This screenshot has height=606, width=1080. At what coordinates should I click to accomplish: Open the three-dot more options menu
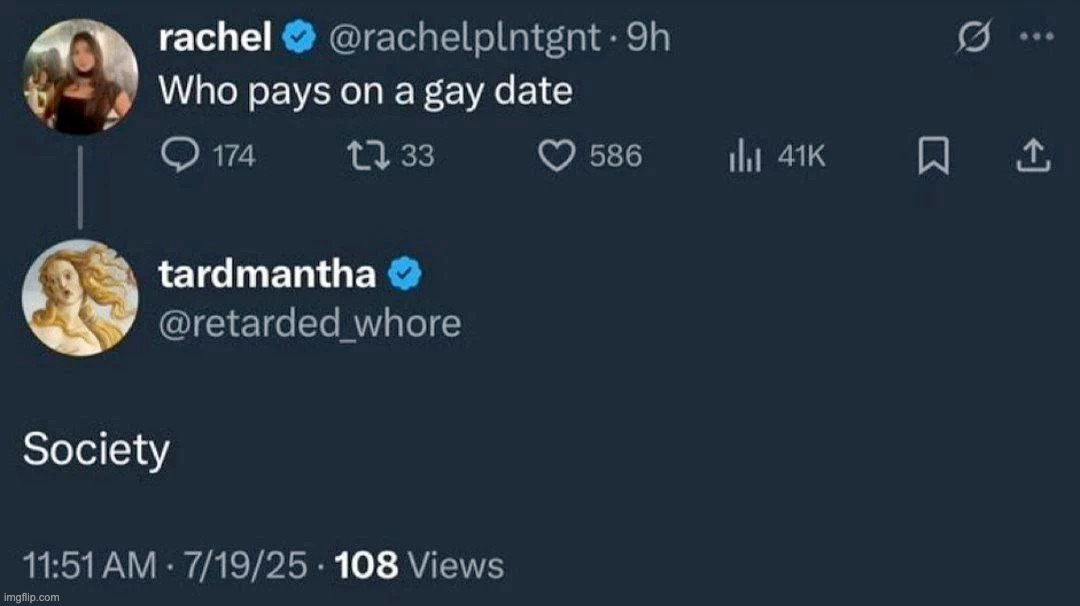point(1037,37)
